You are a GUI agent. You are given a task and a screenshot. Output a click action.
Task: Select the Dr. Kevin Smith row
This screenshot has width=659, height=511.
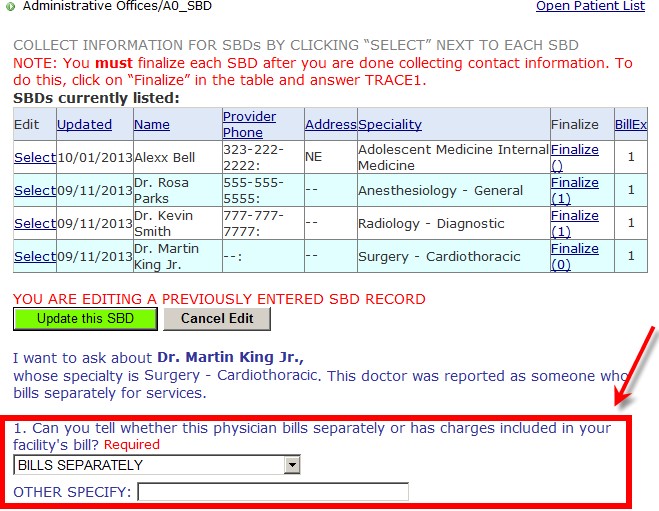tap(34, 223)
